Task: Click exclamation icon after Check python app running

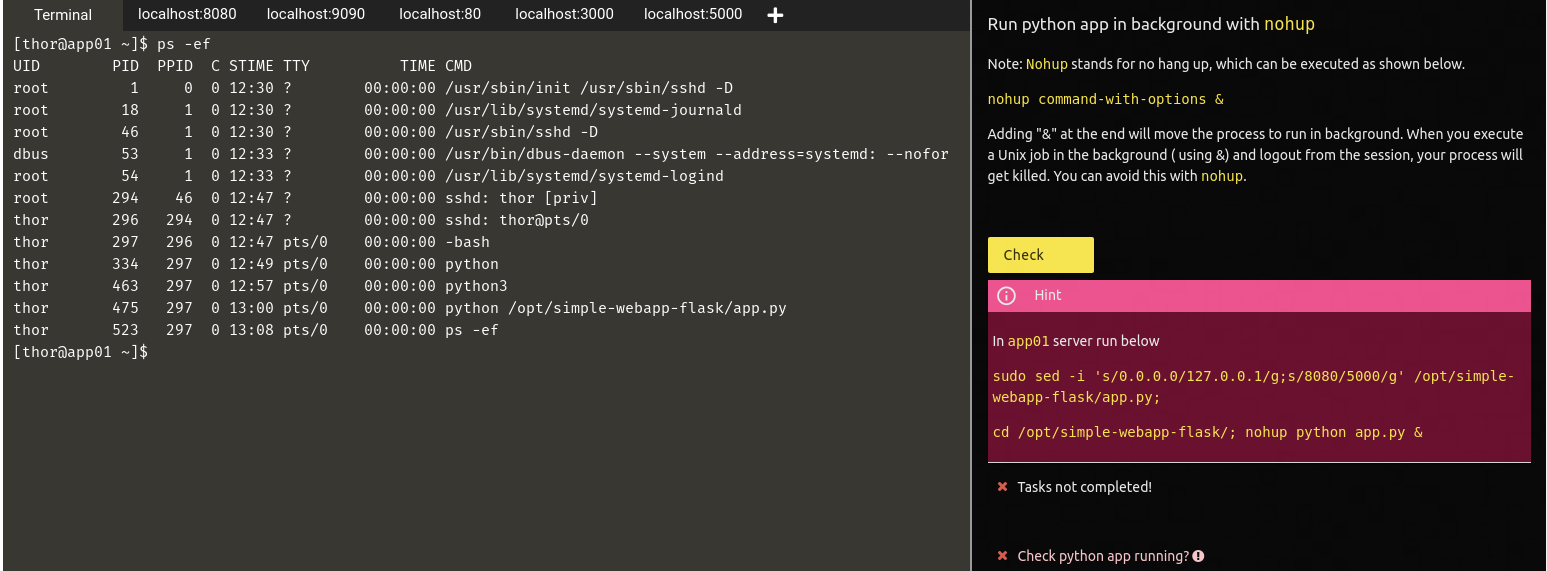Action: [1198, 556]
